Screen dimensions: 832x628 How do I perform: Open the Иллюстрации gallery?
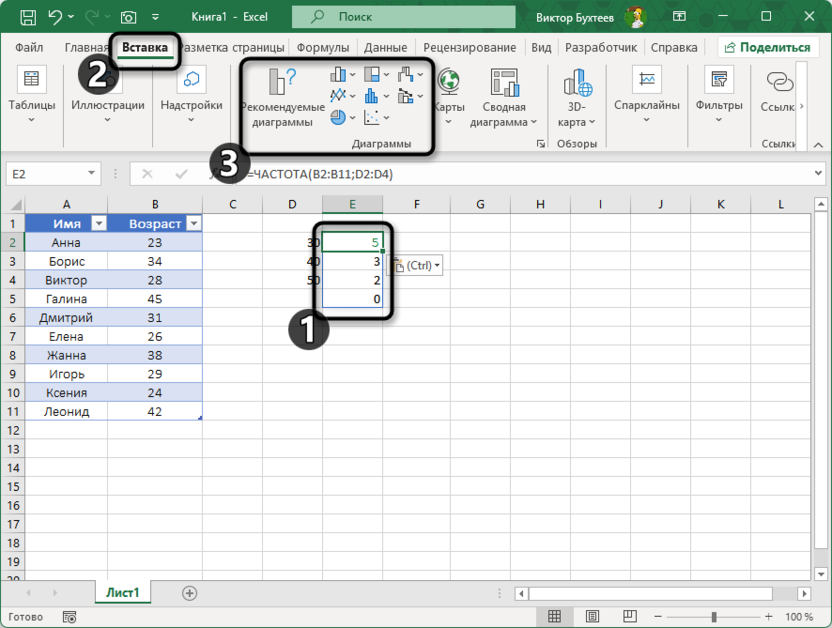click(x=107, y=100)
